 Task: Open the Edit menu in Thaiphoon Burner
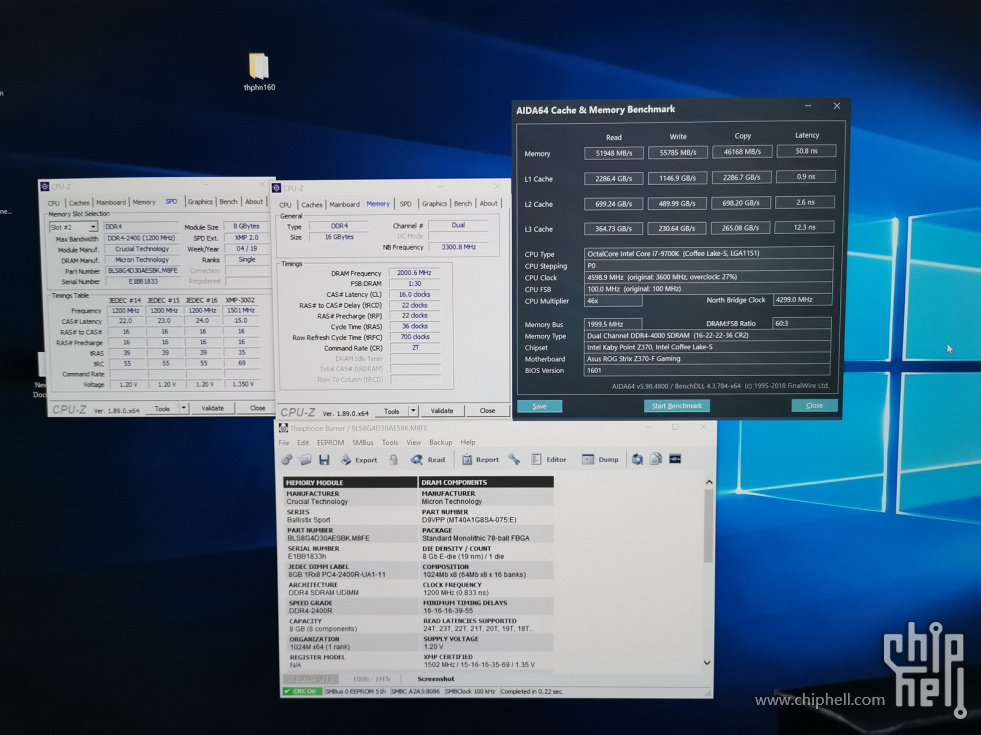click(303, 443)
